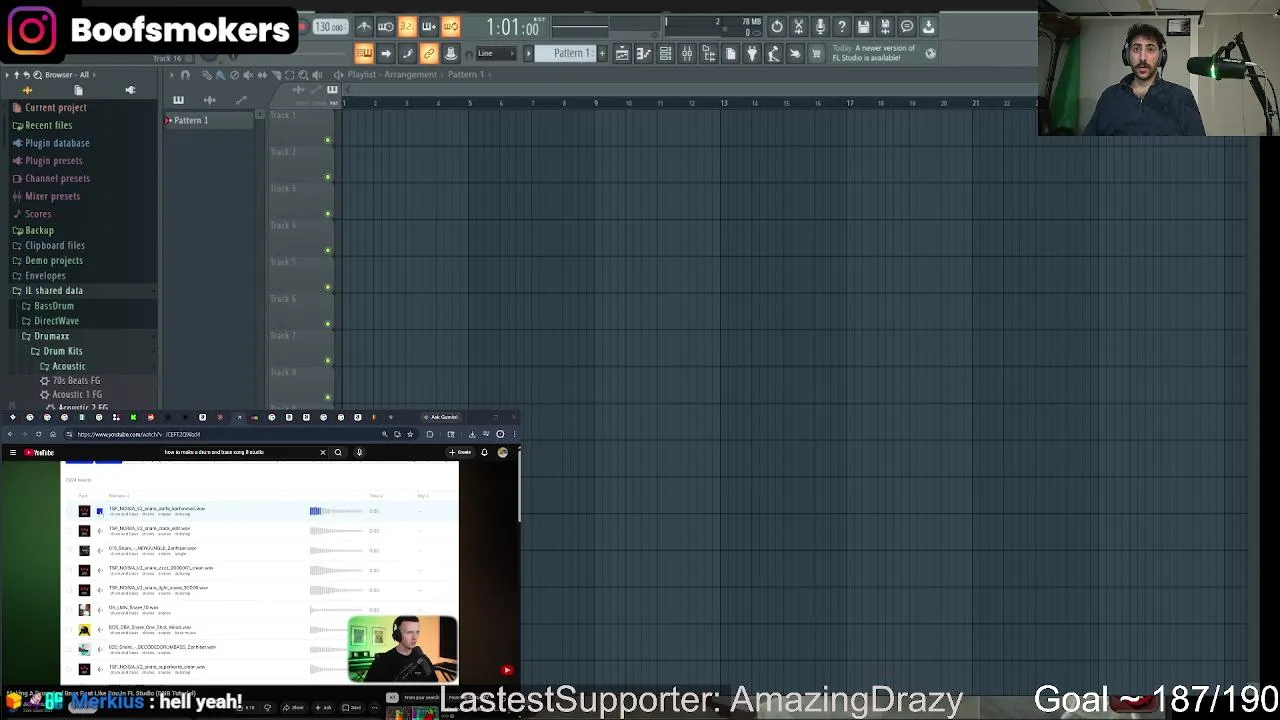The image size is (1280, 720).
Task: Expand the IL shared data folder
Action: [x=54, y=291]
